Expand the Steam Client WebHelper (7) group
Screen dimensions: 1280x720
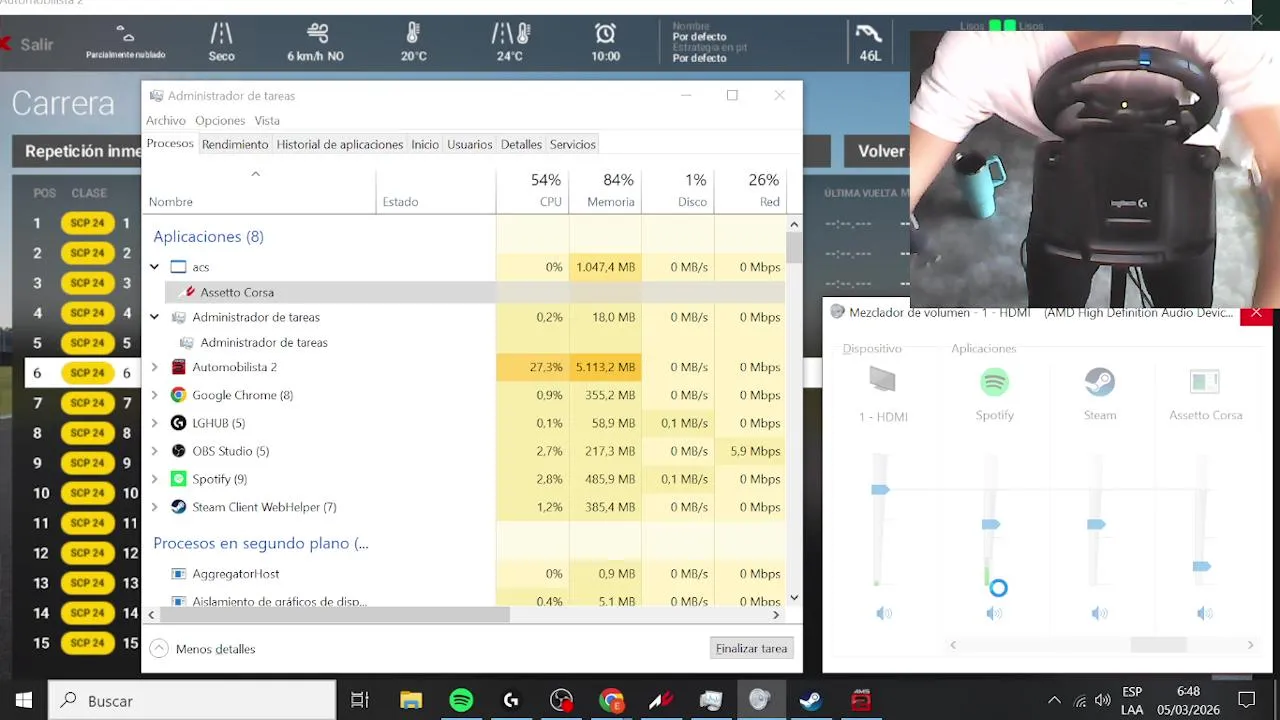click(154, 507)
